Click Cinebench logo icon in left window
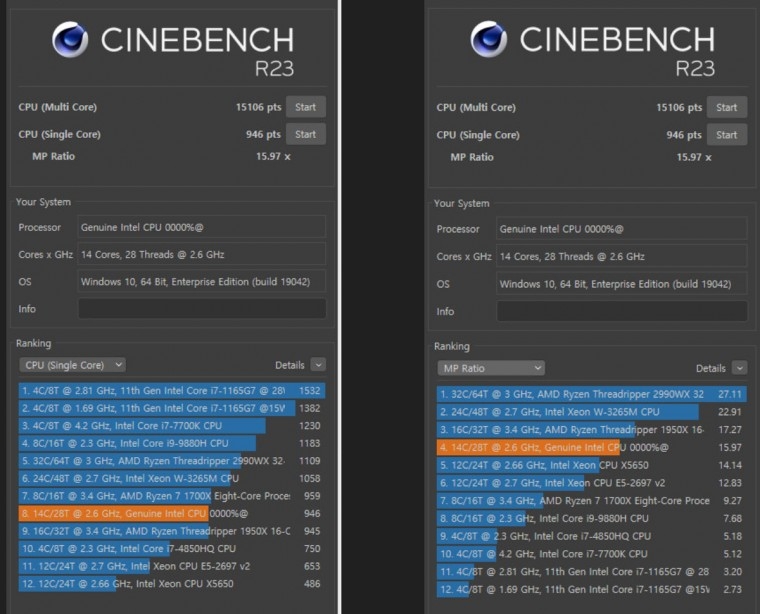 coord(70,39)
